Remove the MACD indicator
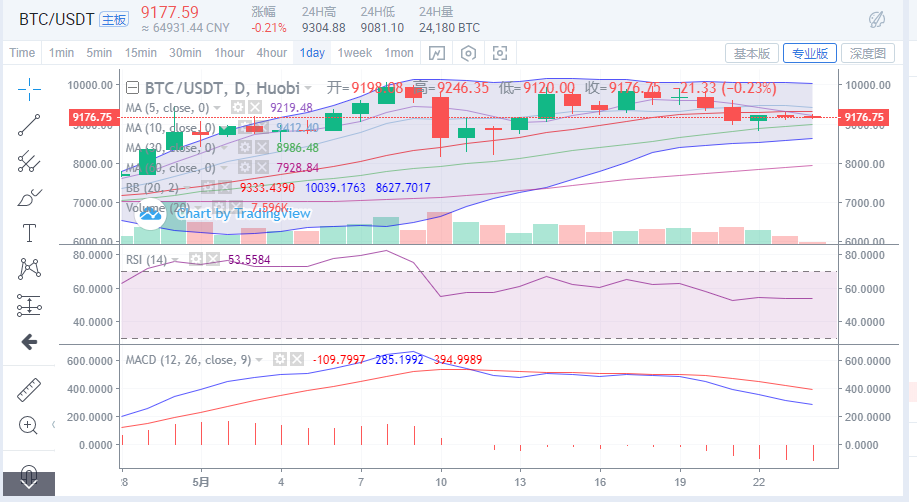The height and width of the screenshot is (502, 917). point(297,359)
